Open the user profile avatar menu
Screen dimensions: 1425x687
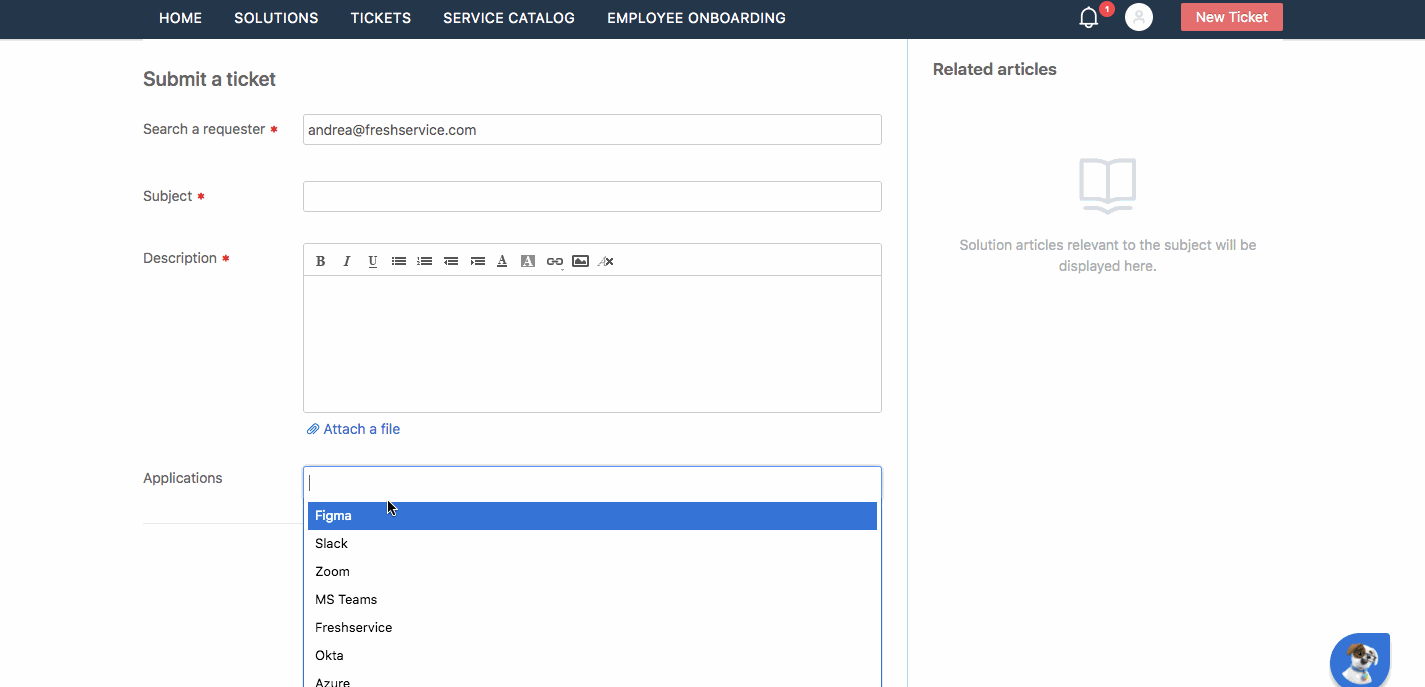[x=1139, y=17]
